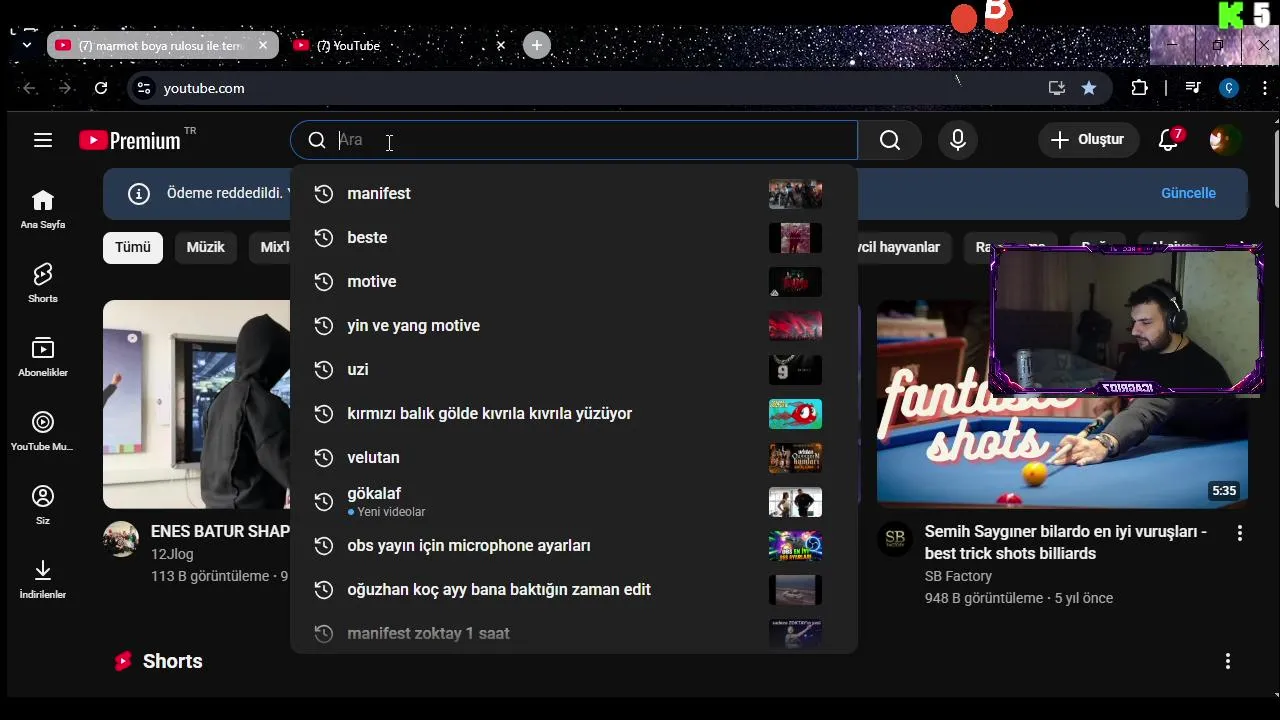Click thumbnail next to velutan suggestion
This screenshot has width=1280, height=720.
click(795, 458)
